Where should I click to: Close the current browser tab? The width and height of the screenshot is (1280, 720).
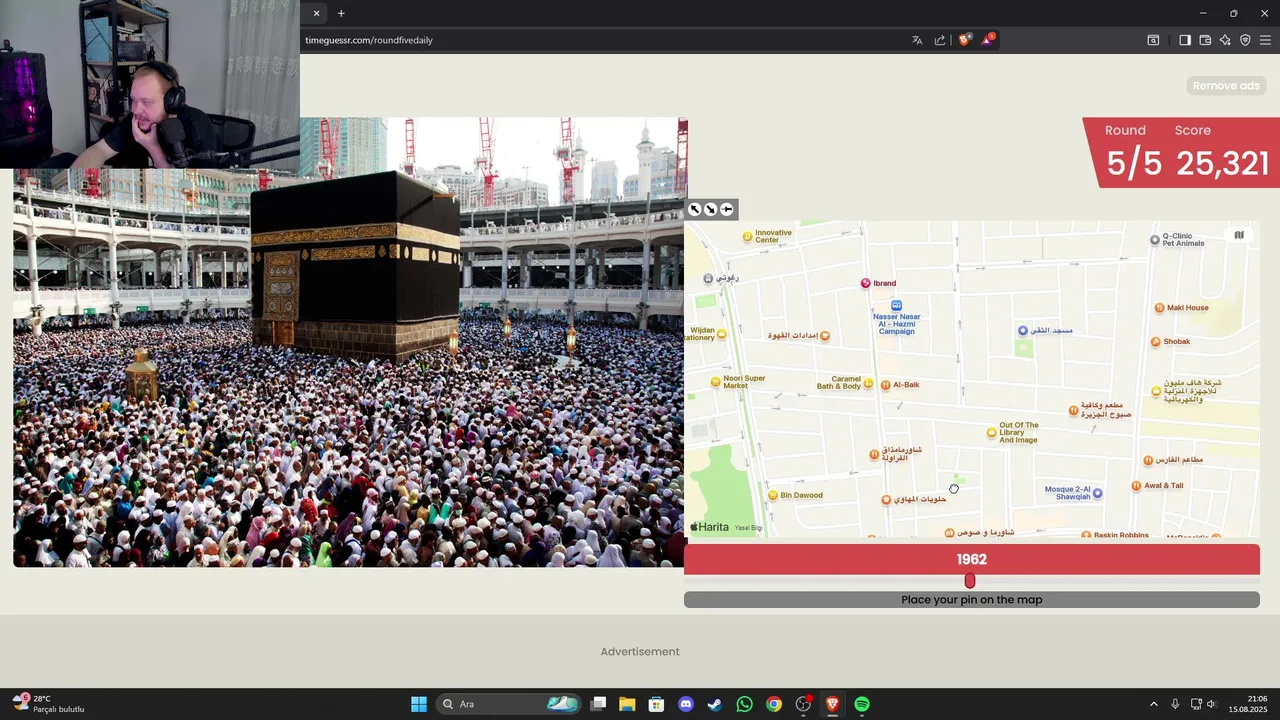click(316, 13)
